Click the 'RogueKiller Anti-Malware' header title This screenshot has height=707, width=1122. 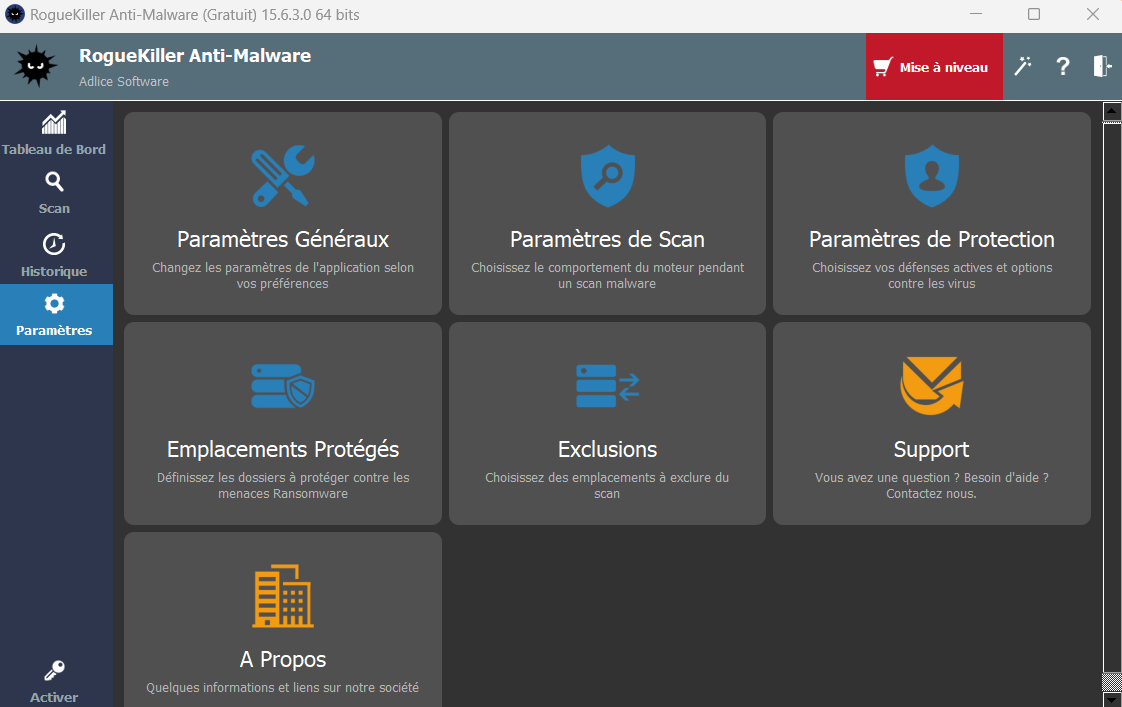[x=195, y=56]
